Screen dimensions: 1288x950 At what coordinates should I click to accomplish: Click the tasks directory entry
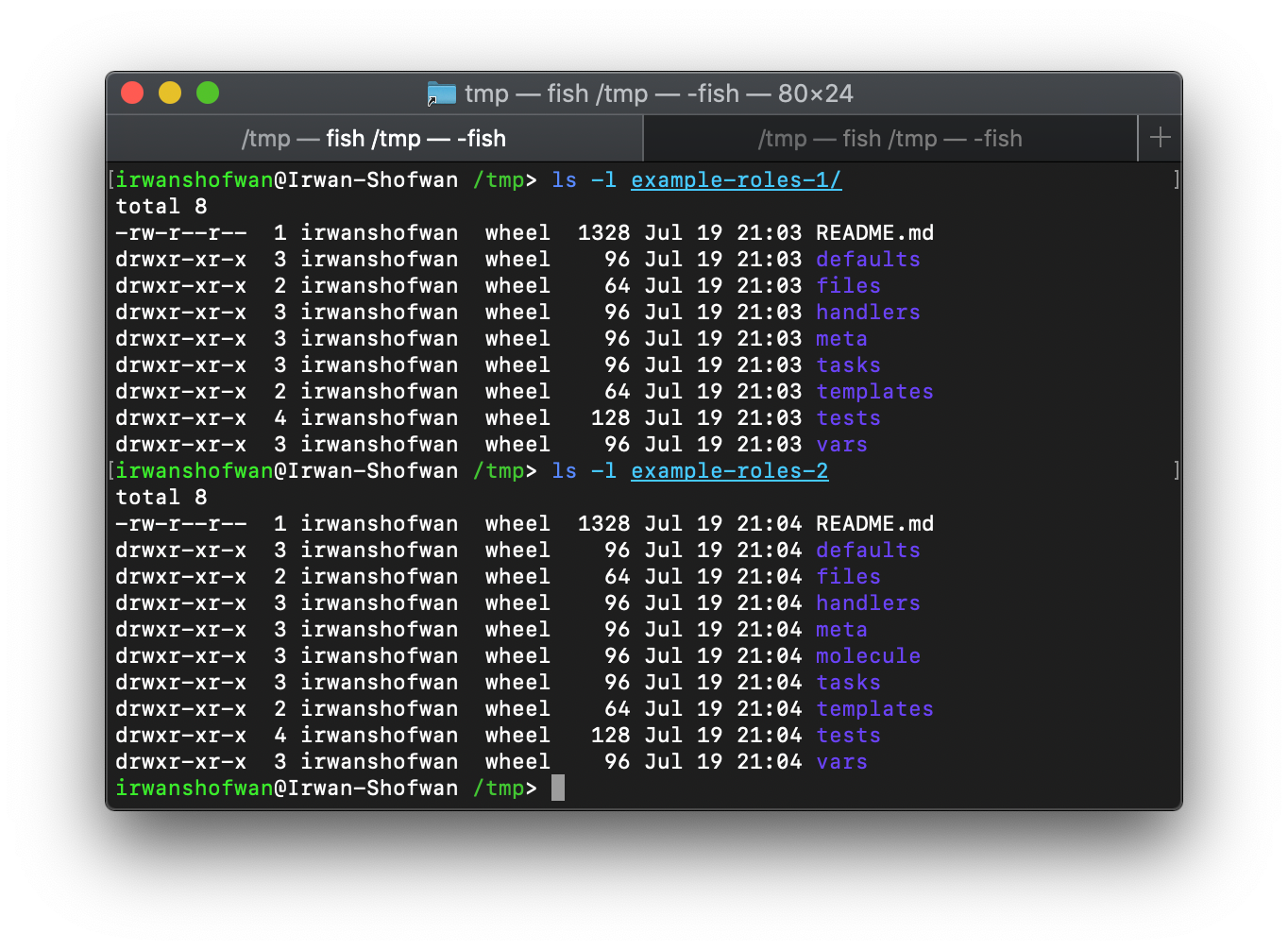[x=847, y=365]
